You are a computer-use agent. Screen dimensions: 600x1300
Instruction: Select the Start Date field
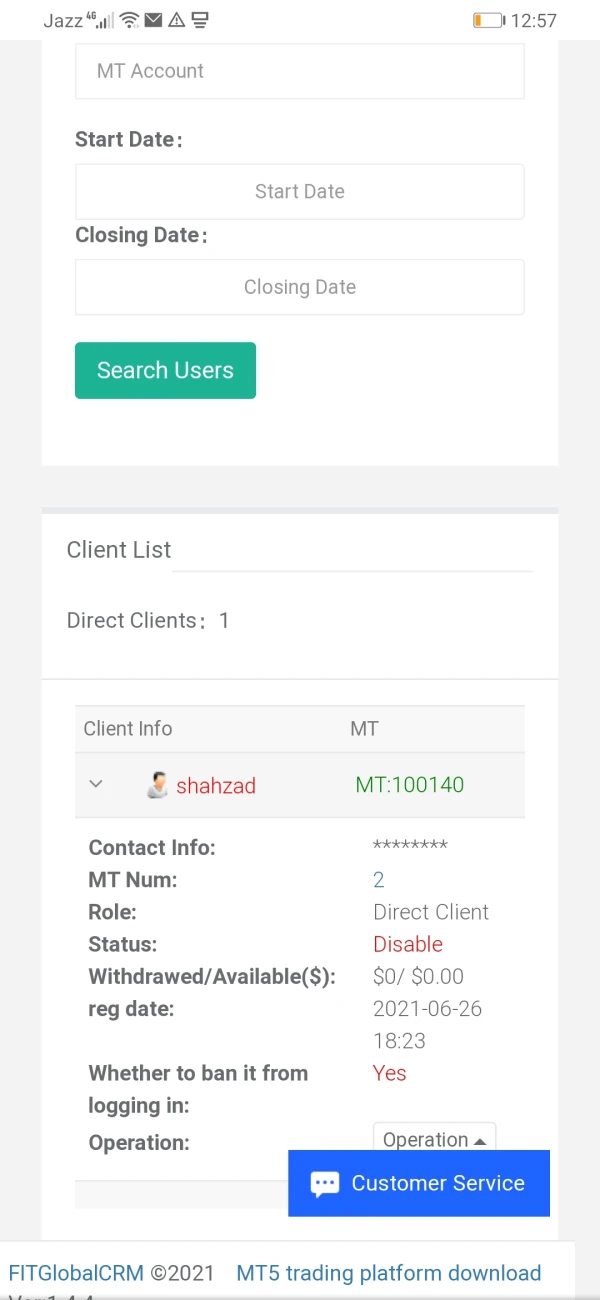click(300, 192)
